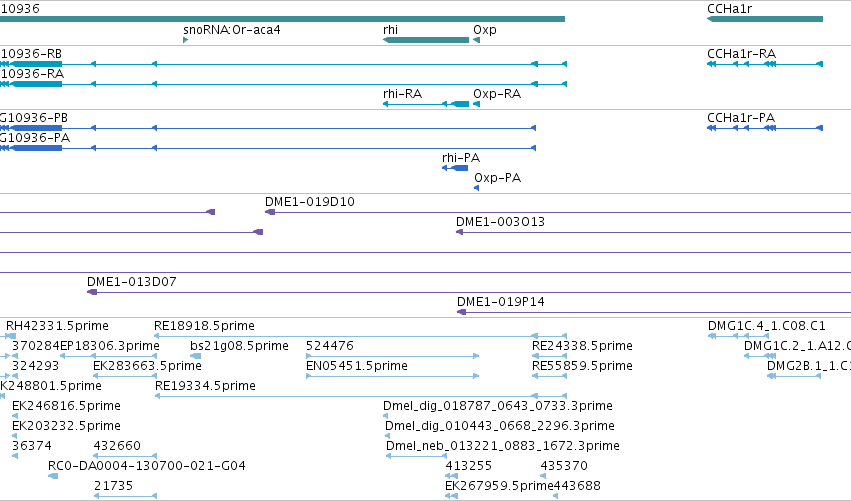Click the RE55859.5prime EST label
This screenshot has height=501, width=851.
[x=582, y=366]
